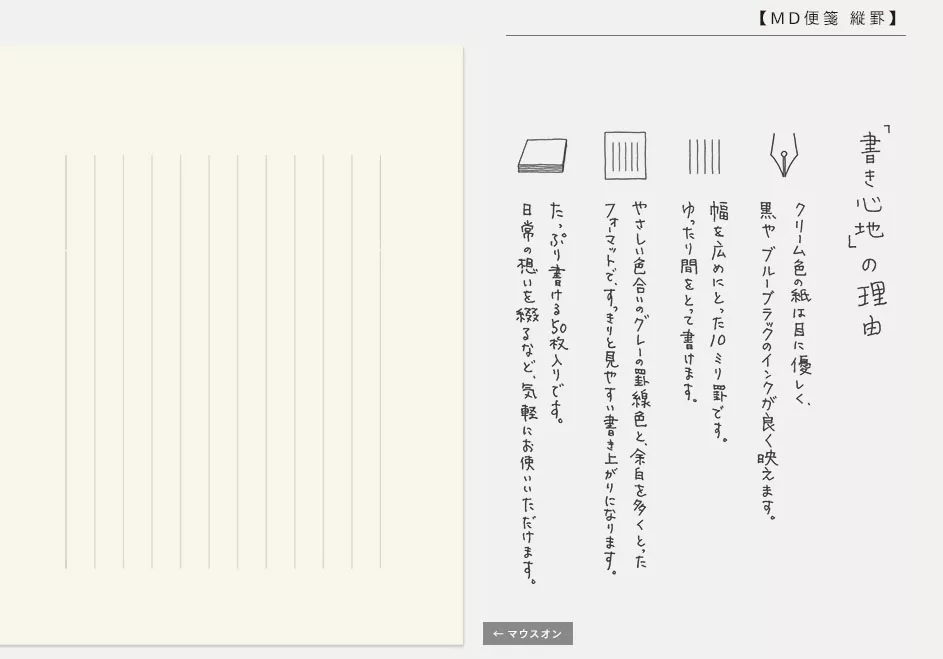Click the の理由 part of the heading

pyautogui.click(x=870, y=293)
